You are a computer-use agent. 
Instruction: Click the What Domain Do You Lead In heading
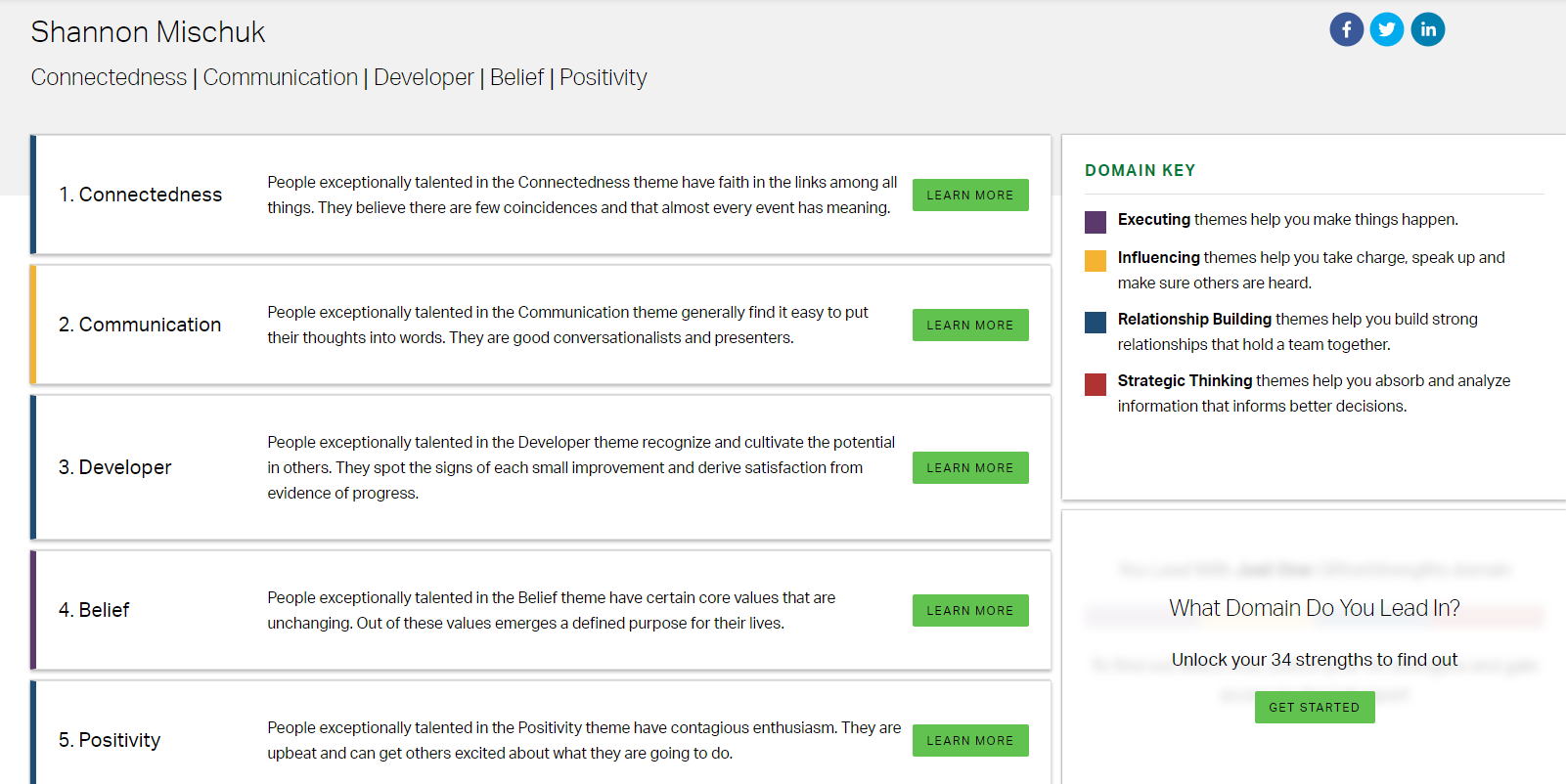[1314, 608]
